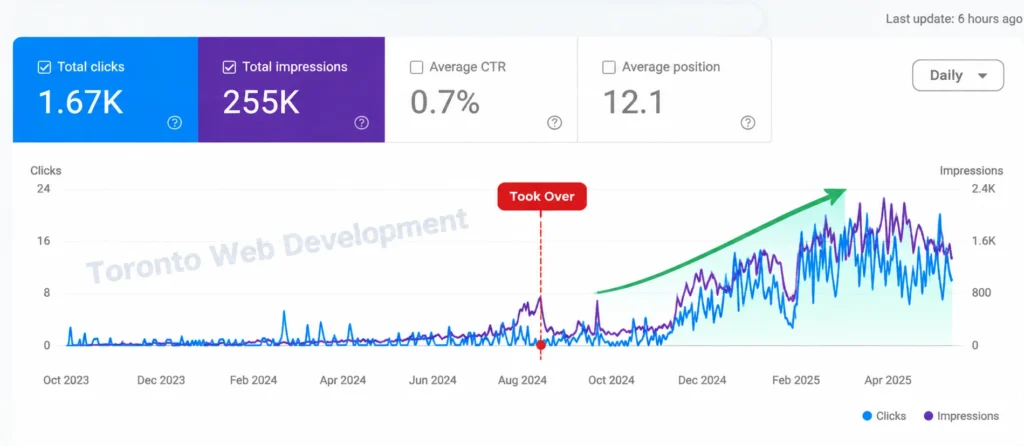Click the Clicks legend dot
Viewport: 1024px width, 446px height.
[867, 416]
